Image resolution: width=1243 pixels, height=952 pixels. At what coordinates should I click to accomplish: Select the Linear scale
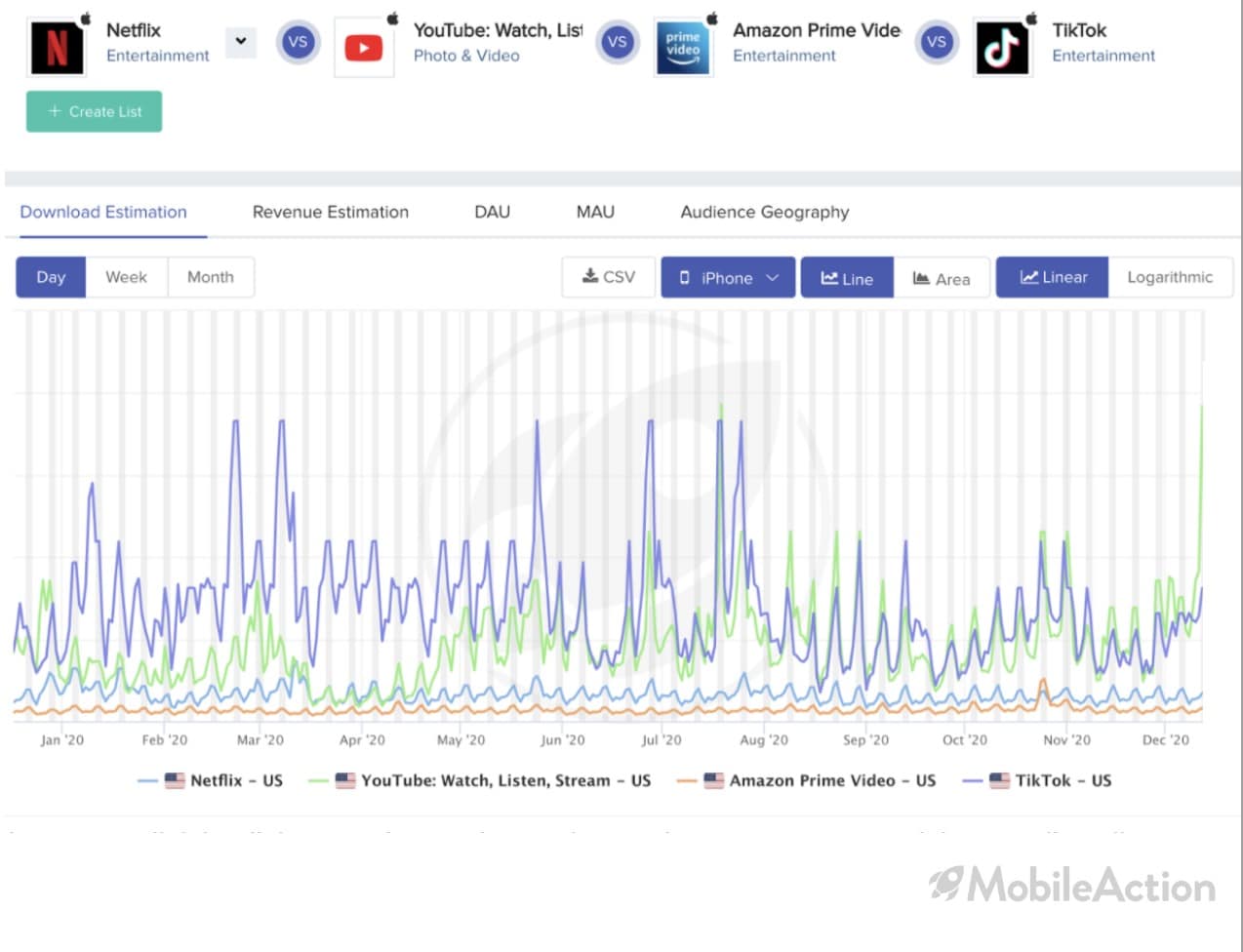(x=1053, y=277)
